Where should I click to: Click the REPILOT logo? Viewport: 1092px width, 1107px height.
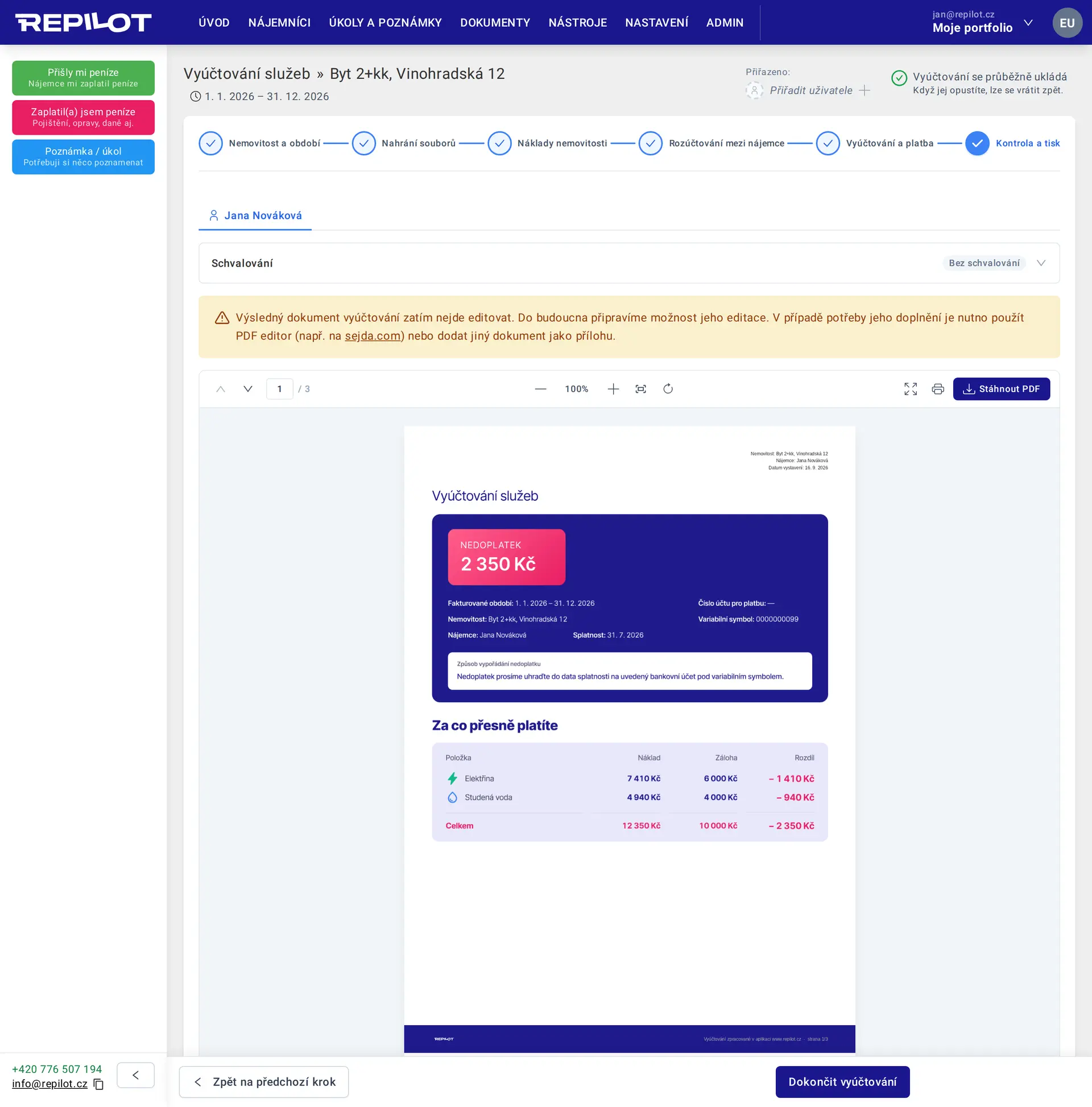[84, 23]
